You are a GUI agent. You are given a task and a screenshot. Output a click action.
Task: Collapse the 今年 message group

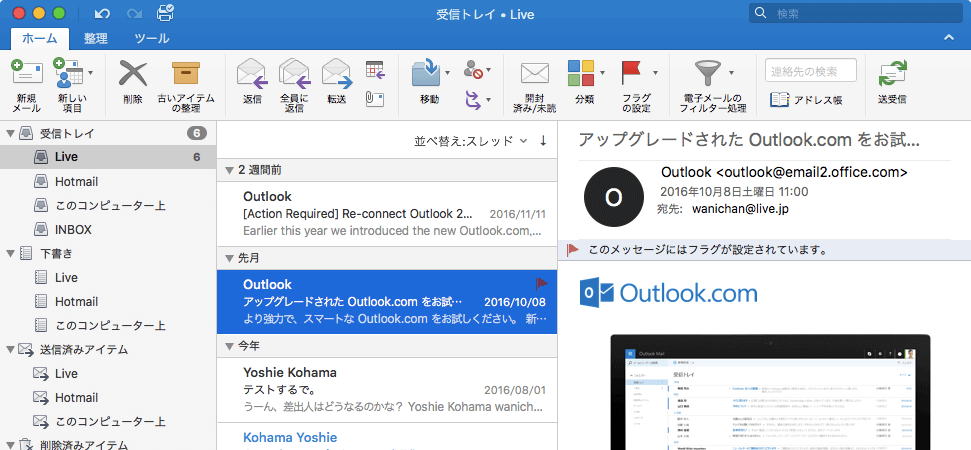(x=230, y=347)
